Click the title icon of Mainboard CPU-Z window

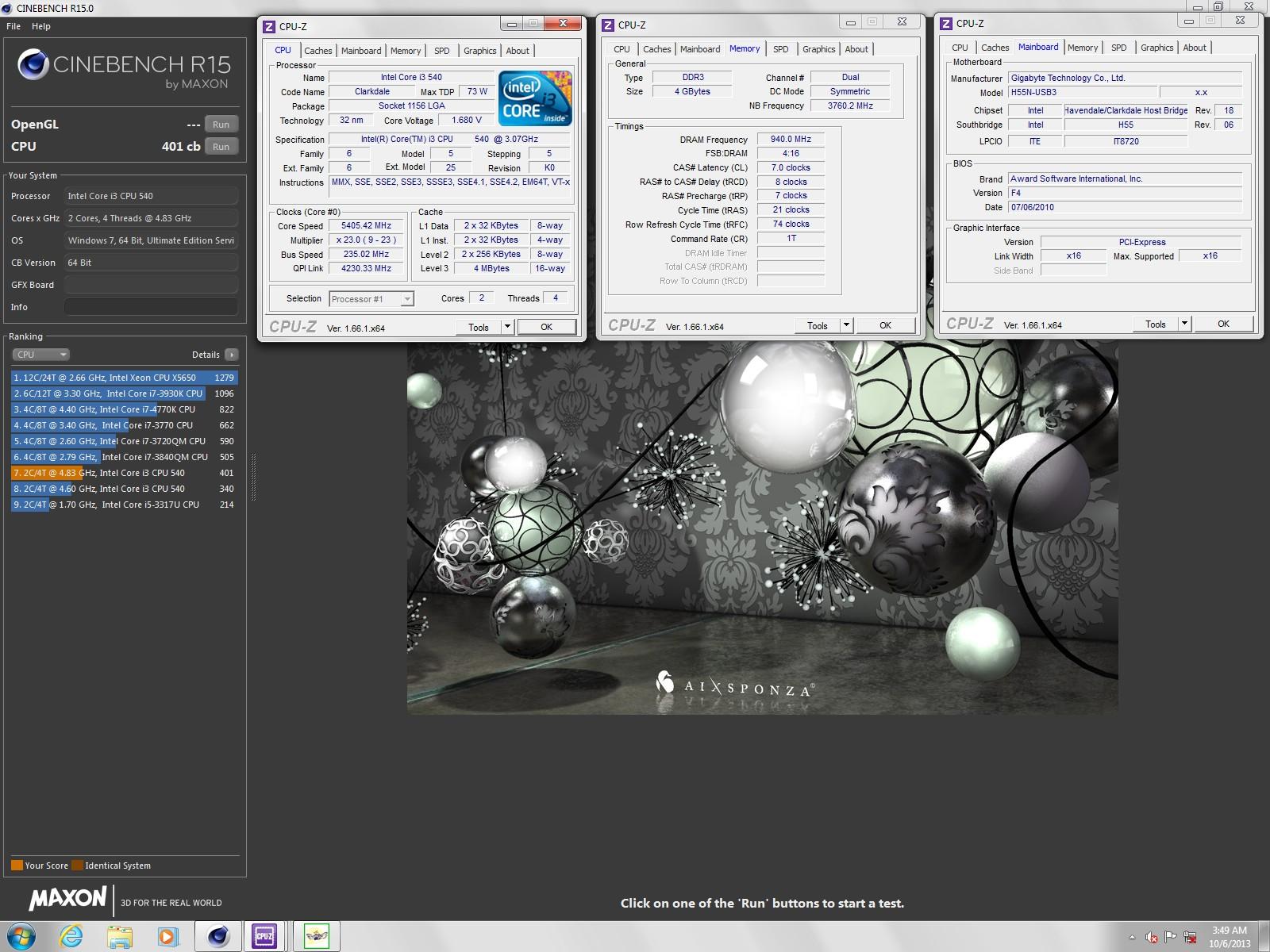coord(946,23)
